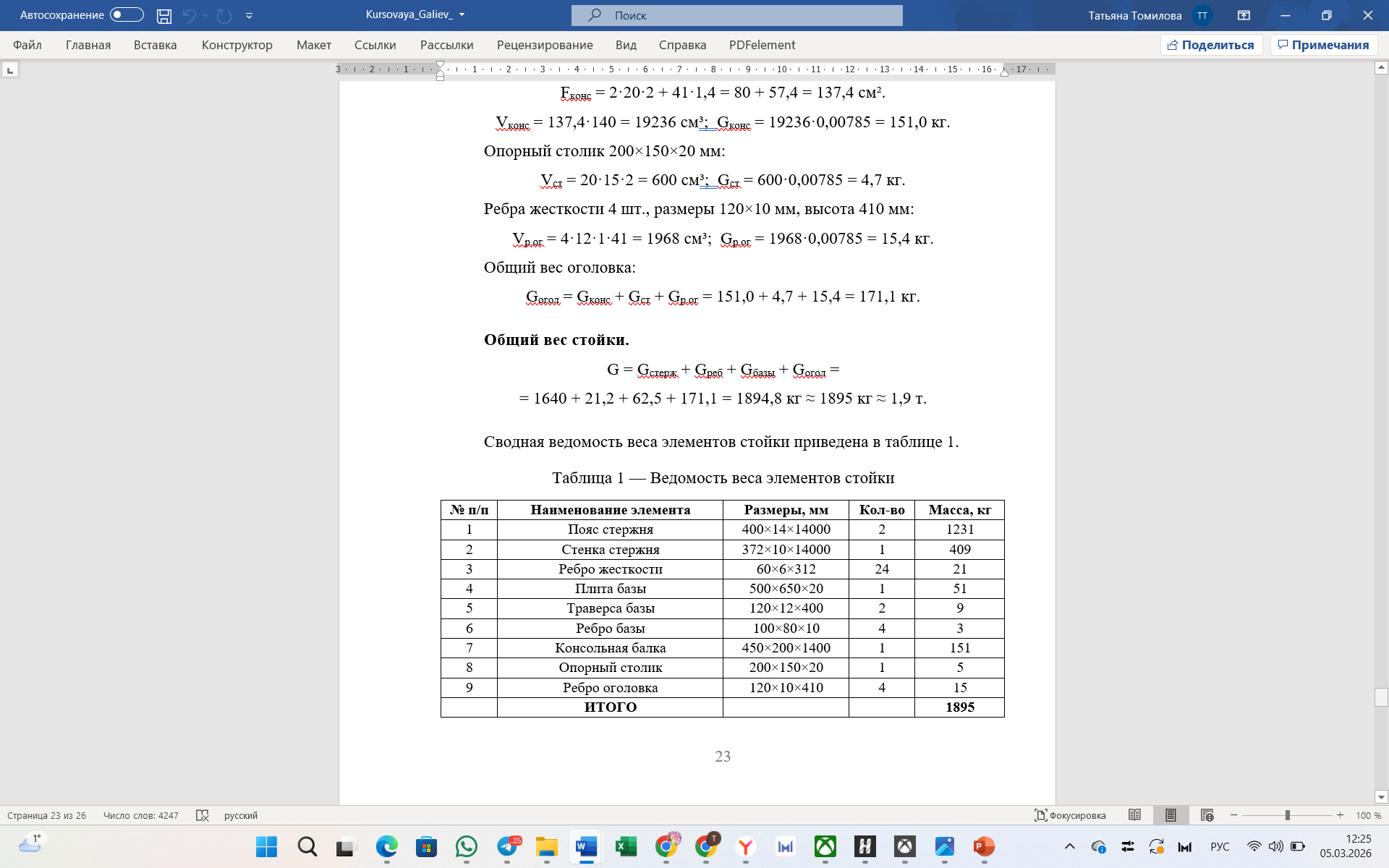This screenshot has width=1389, height=868.
Task: Click the Поделиться share button
Action: click(x=1211, y=45)
